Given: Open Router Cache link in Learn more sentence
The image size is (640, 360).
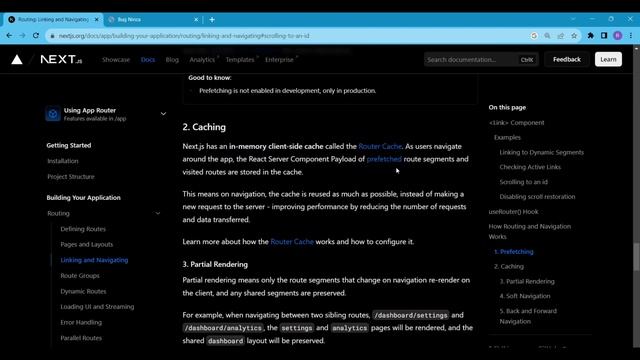Looking at the screenshot, I should point(292,242).
